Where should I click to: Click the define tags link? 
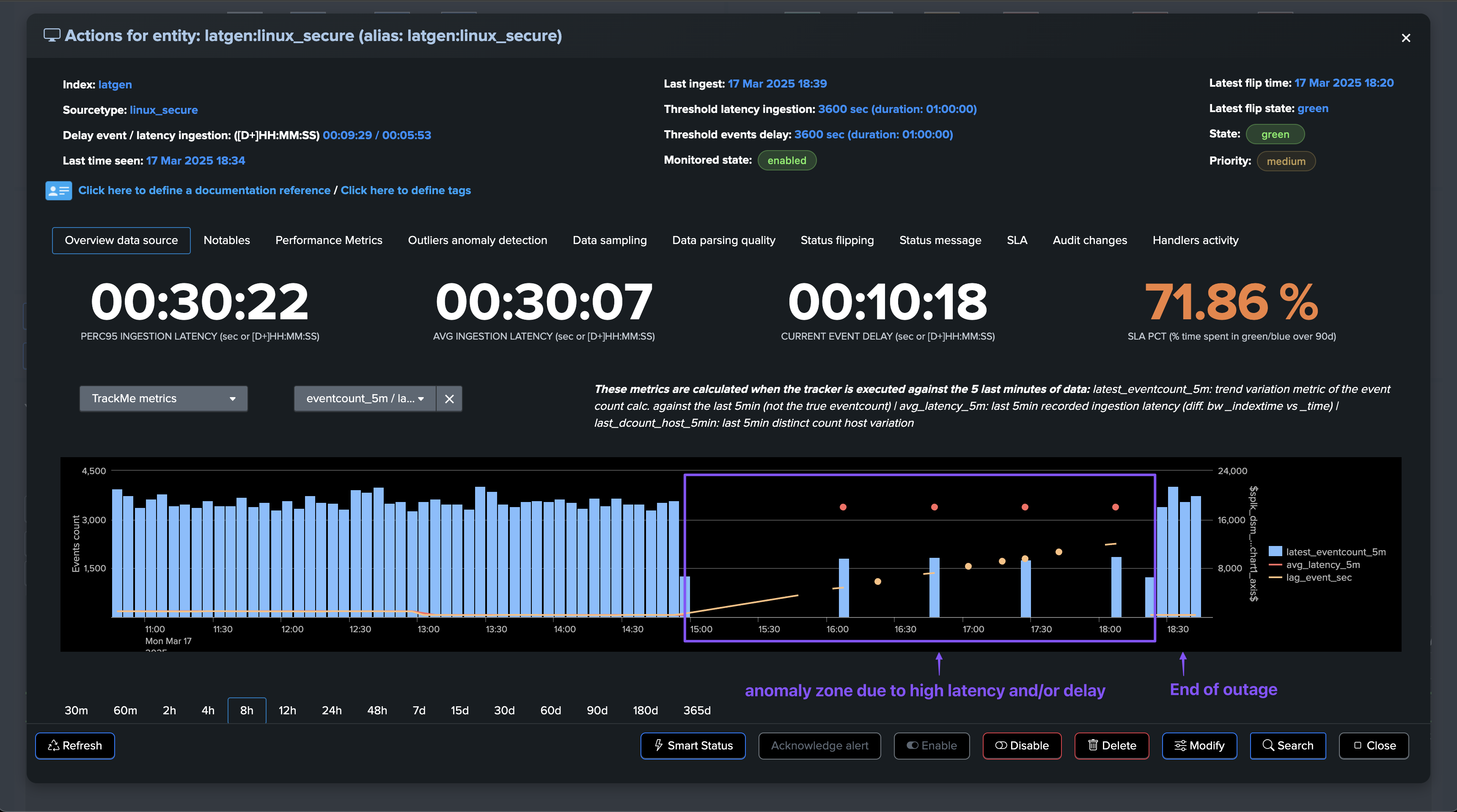[406, 191]
